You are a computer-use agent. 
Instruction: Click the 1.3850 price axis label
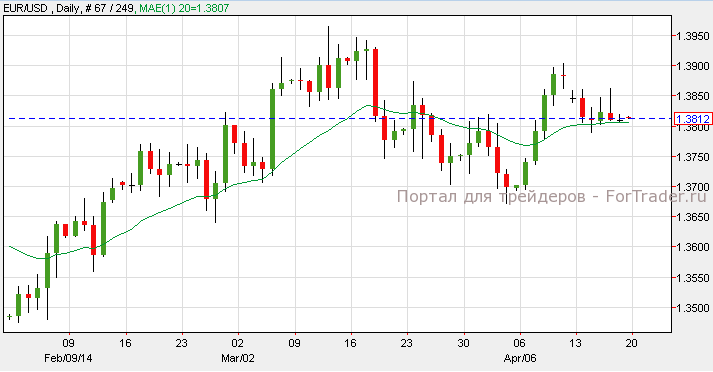coord(693,96)
